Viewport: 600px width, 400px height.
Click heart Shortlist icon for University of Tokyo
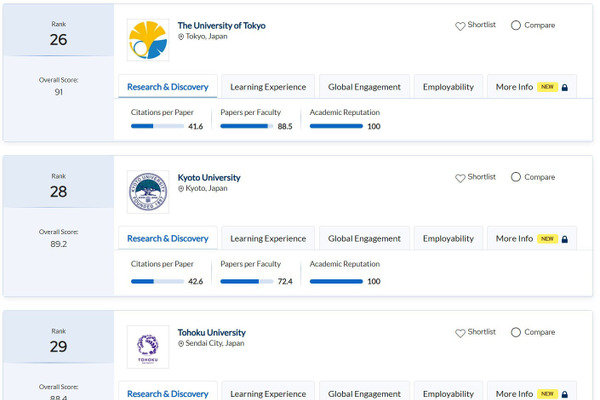pos(460,26)
